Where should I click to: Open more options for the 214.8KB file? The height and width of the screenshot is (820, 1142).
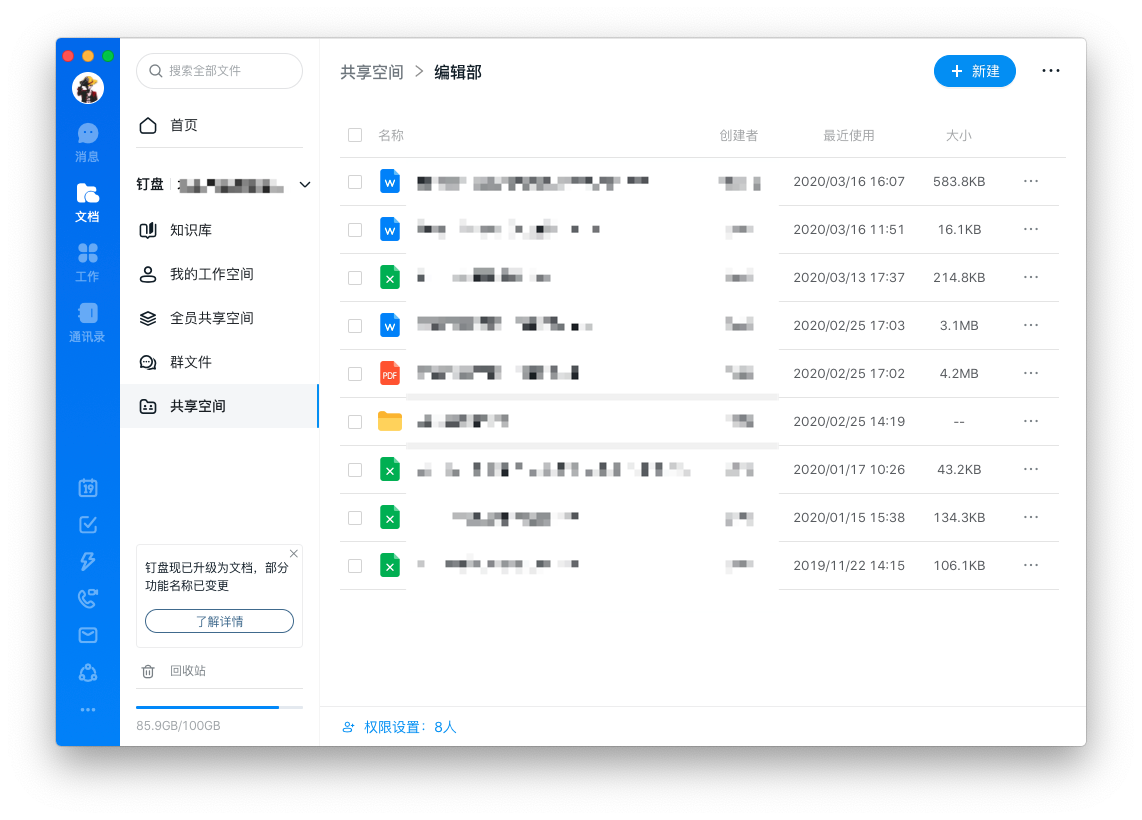(x=1031, y=277)
